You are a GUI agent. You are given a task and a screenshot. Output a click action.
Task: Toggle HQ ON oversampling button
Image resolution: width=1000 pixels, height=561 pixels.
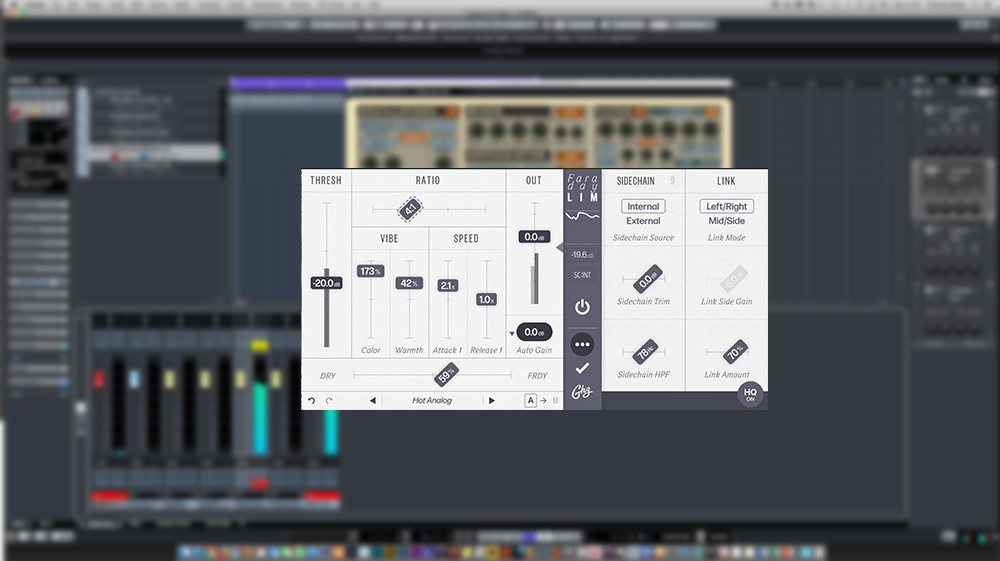coord(751,395)
